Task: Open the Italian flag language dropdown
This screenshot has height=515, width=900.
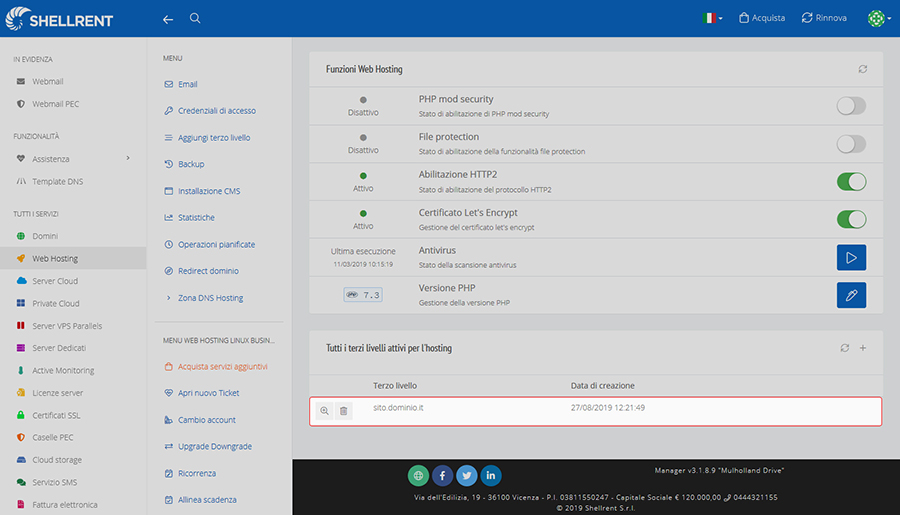Action: point(712,18)
